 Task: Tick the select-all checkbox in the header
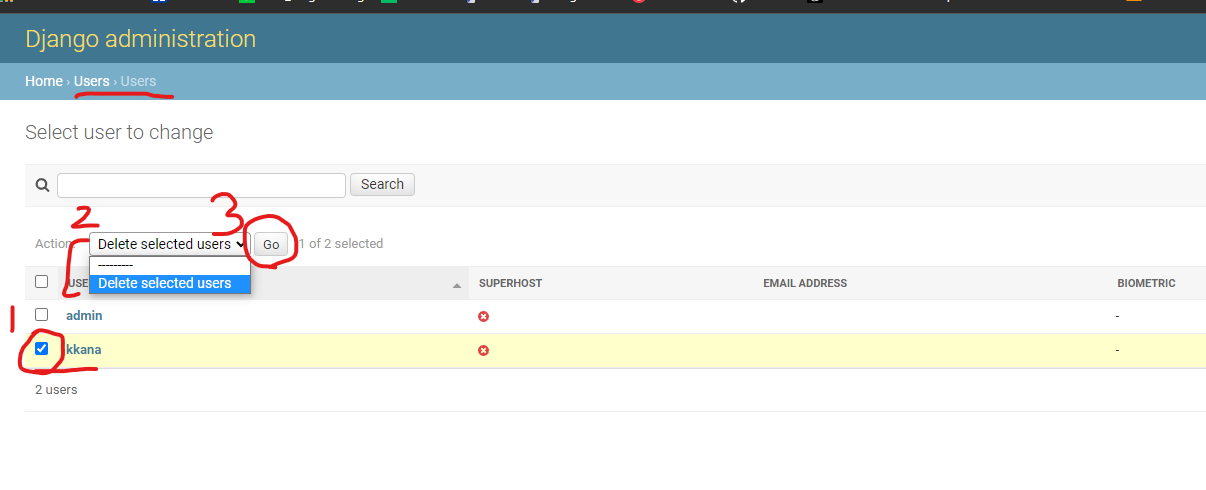pos(42,282)
